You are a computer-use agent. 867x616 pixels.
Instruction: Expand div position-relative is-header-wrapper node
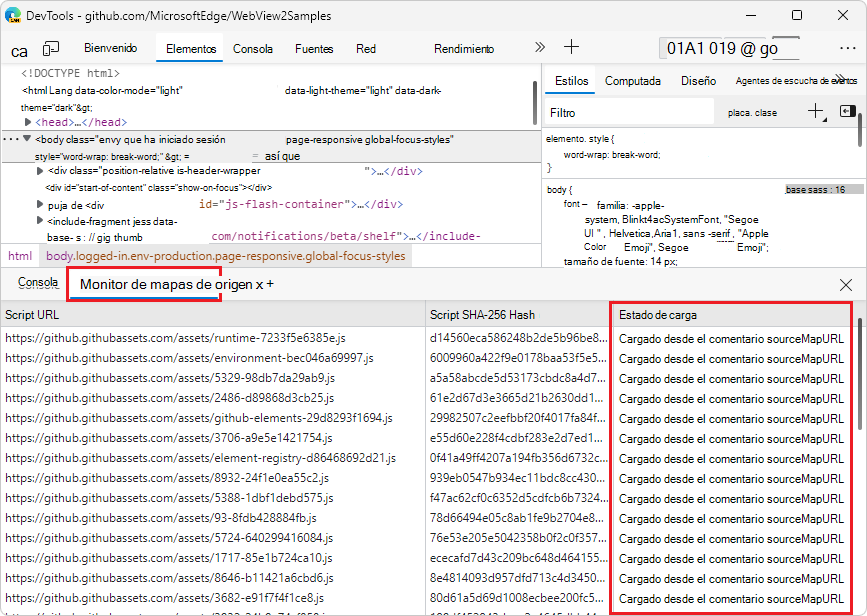point(40,170)
